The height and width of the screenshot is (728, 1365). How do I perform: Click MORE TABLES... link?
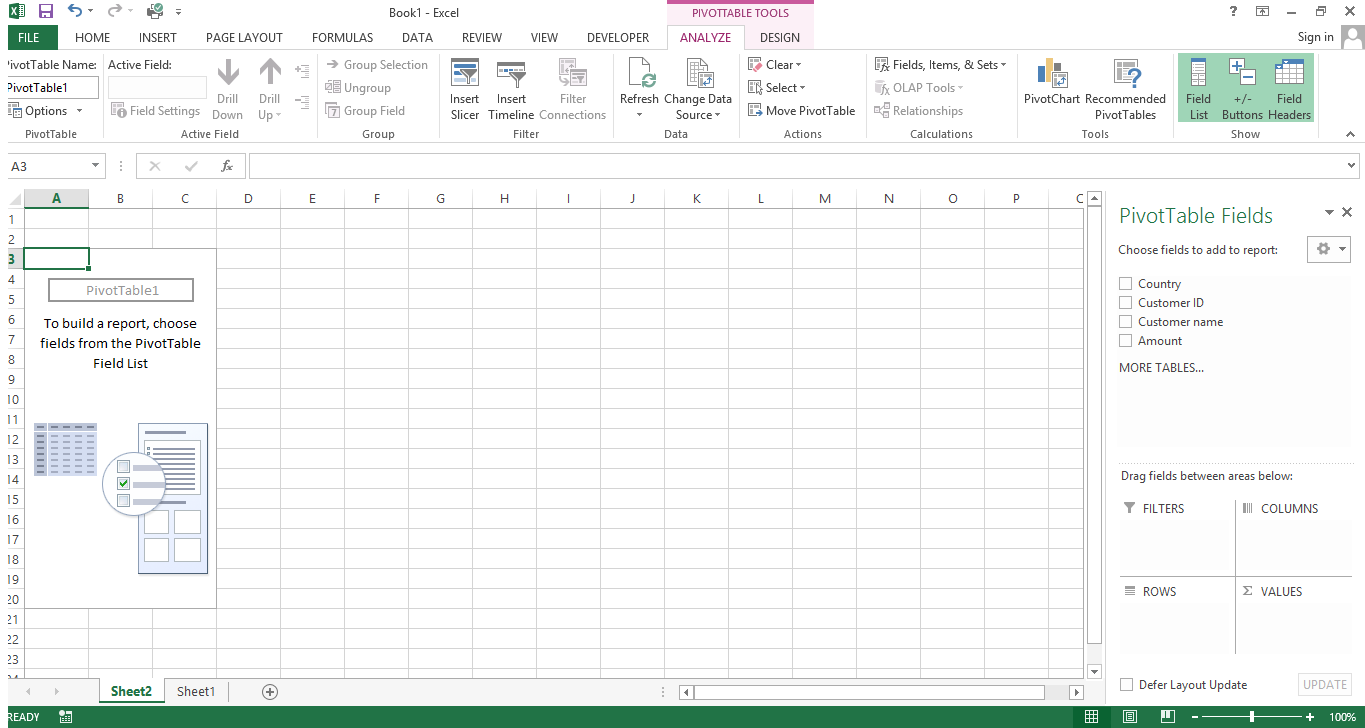point(1161,368)
